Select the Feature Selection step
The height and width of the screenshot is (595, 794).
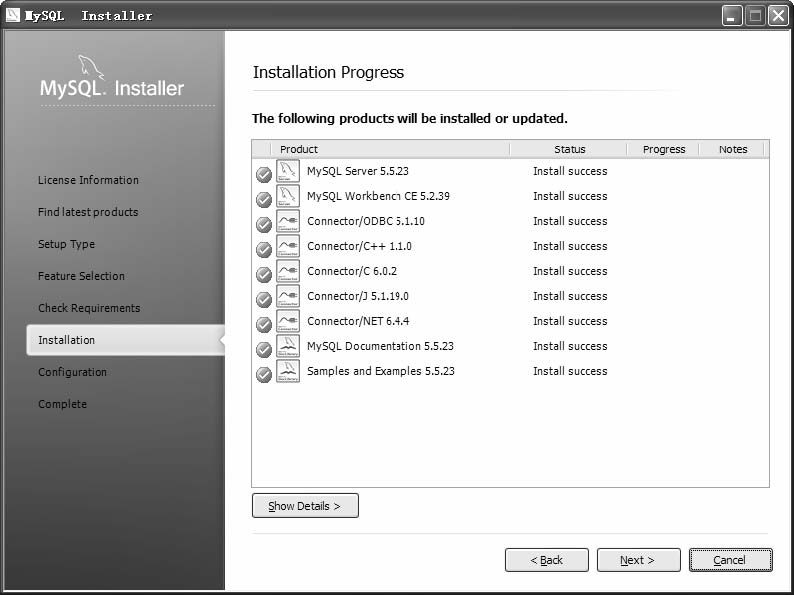pyautogui.click(x=81, y=276)
